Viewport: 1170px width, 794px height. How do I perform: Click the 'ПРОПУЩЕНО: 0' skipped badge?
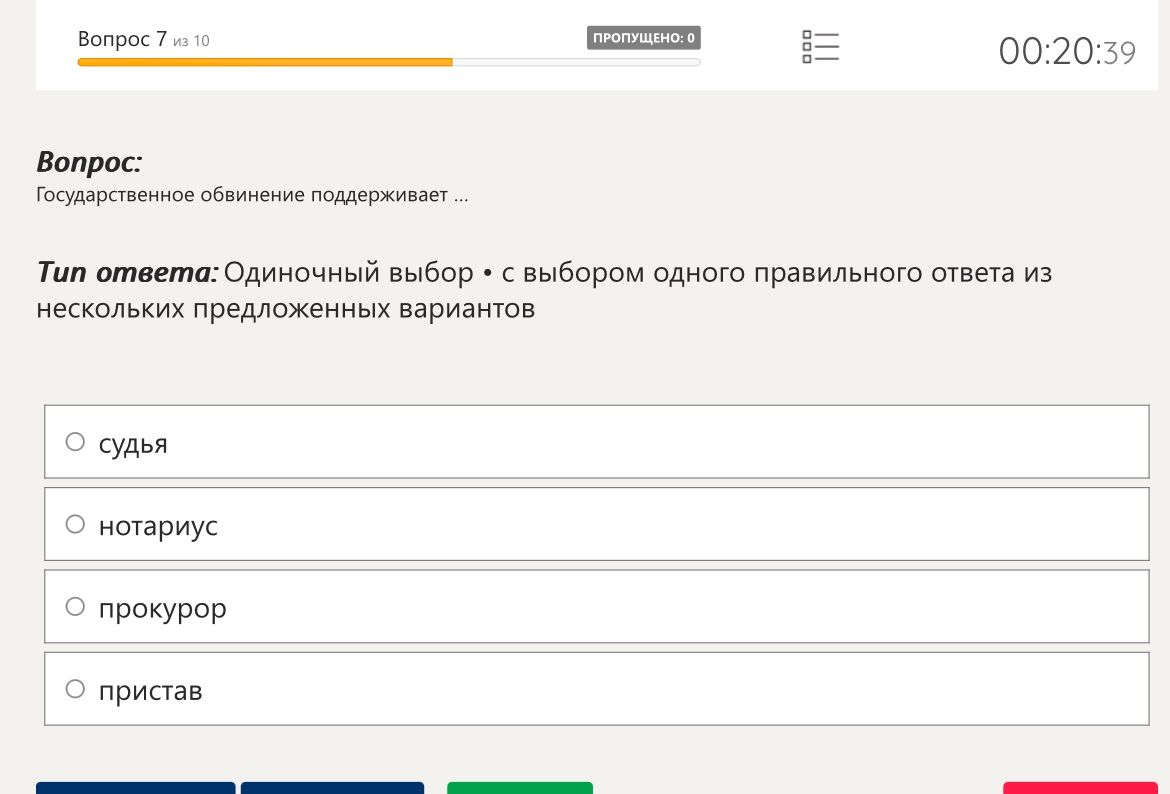coord(643,38)
